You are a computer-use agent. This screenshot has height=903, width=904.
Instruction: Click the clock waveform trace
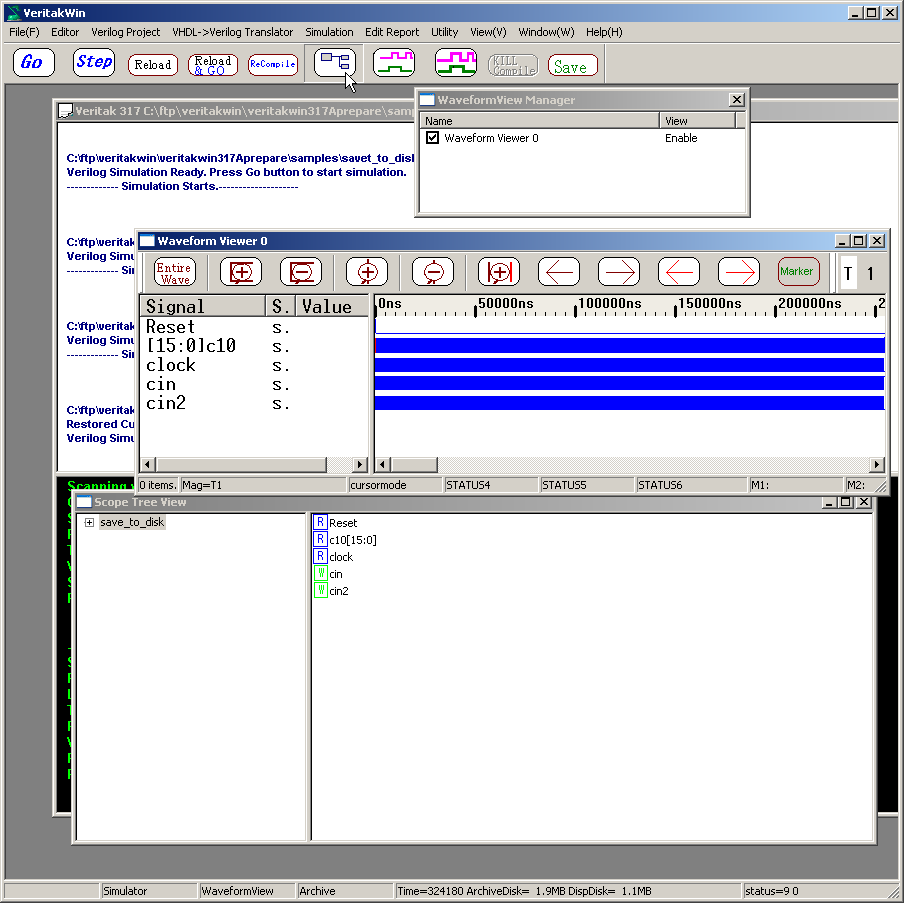(x=630, y=365)
